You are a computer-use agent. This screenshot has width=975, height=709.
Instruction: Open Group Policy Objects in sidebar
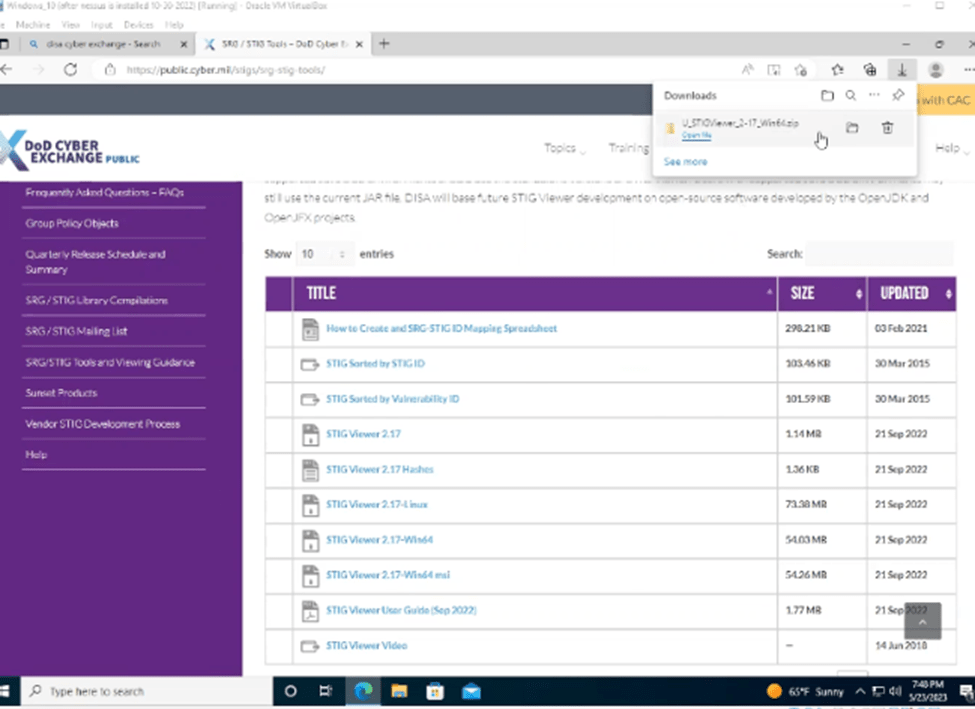tap(72, 223)
